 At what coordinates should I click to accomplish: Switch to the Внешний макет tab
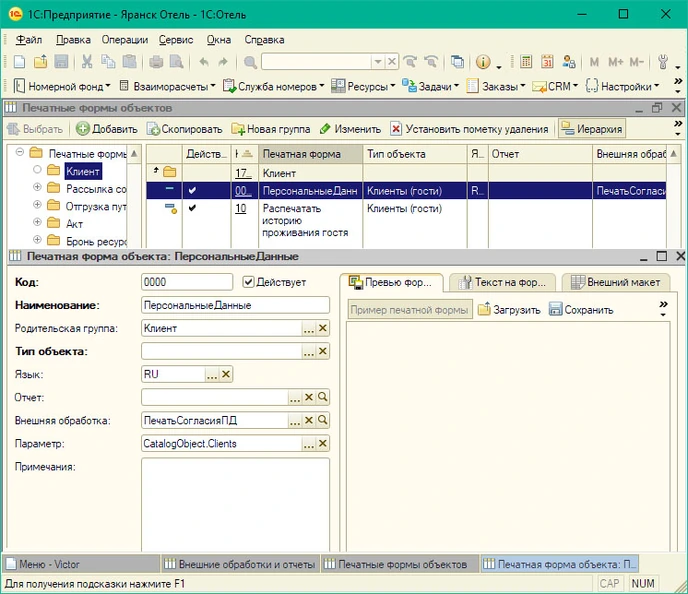pyautogui.click(x=614, y=282)
